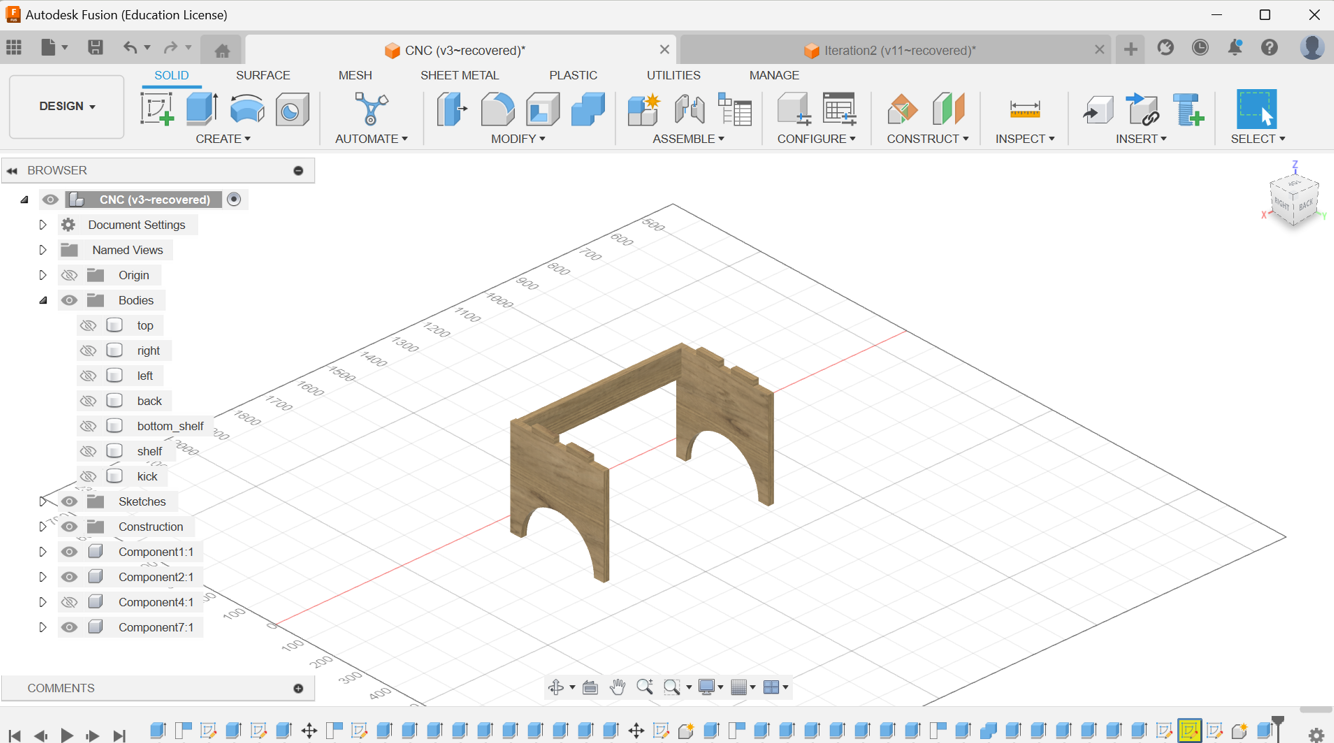Click the Offset Plane construct icon

(902, 109)
